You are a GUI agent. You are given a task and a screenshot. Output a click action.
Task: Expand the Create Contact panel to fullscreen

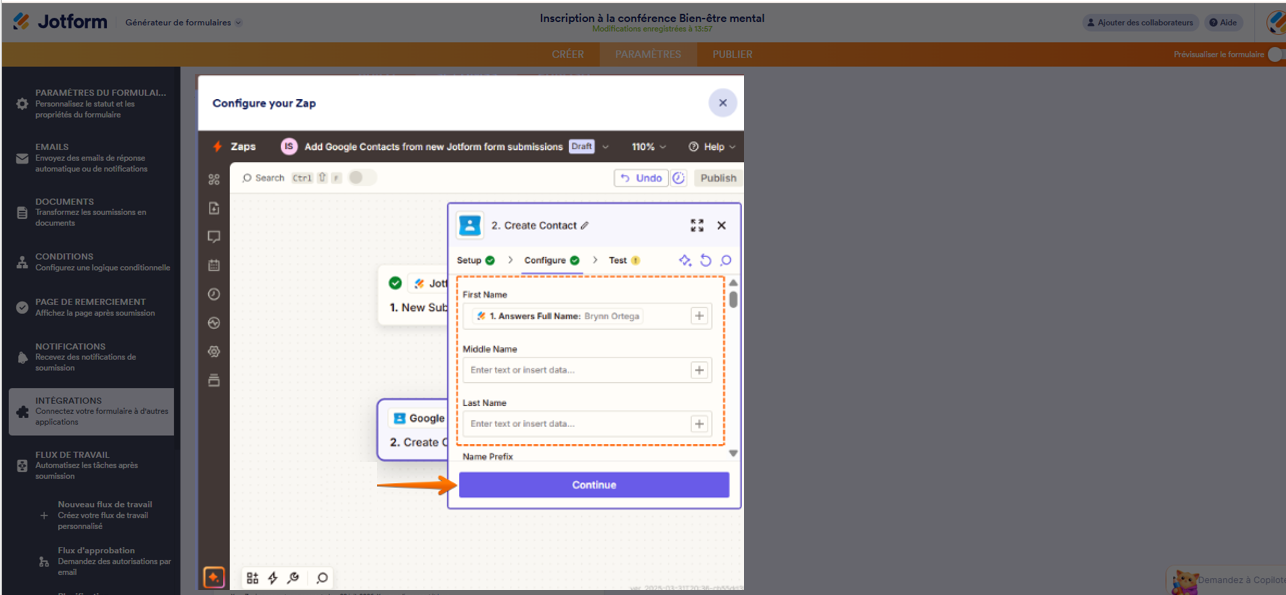click(x=697, y=226)
